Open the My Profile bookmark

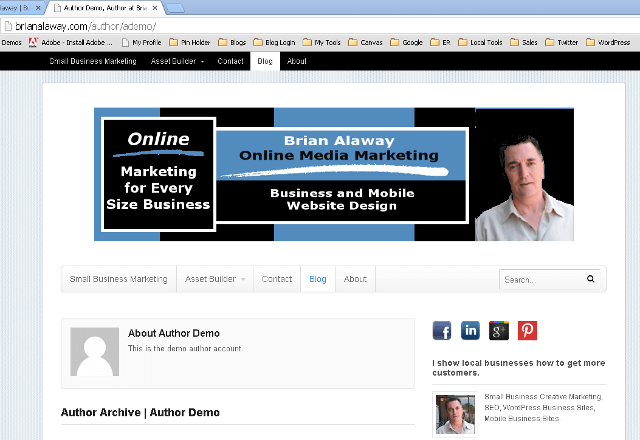141,42
